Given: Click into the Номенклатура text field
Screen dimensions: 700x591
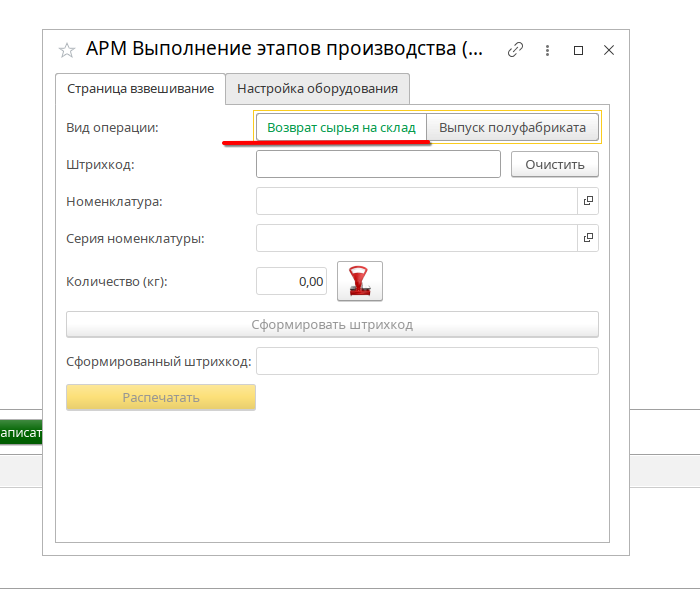Looking at the screenshot, I should click(416, 201).
